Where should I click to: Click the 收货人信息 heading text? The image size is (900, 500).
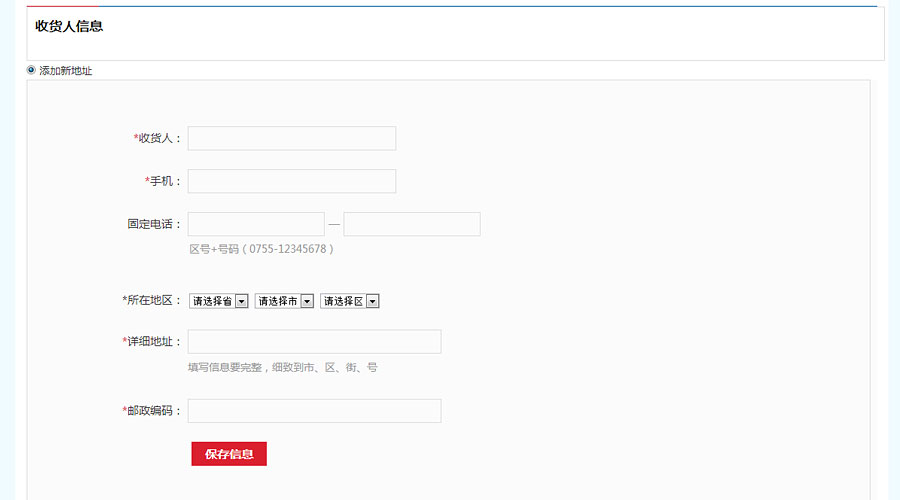(x=69, y=26)
